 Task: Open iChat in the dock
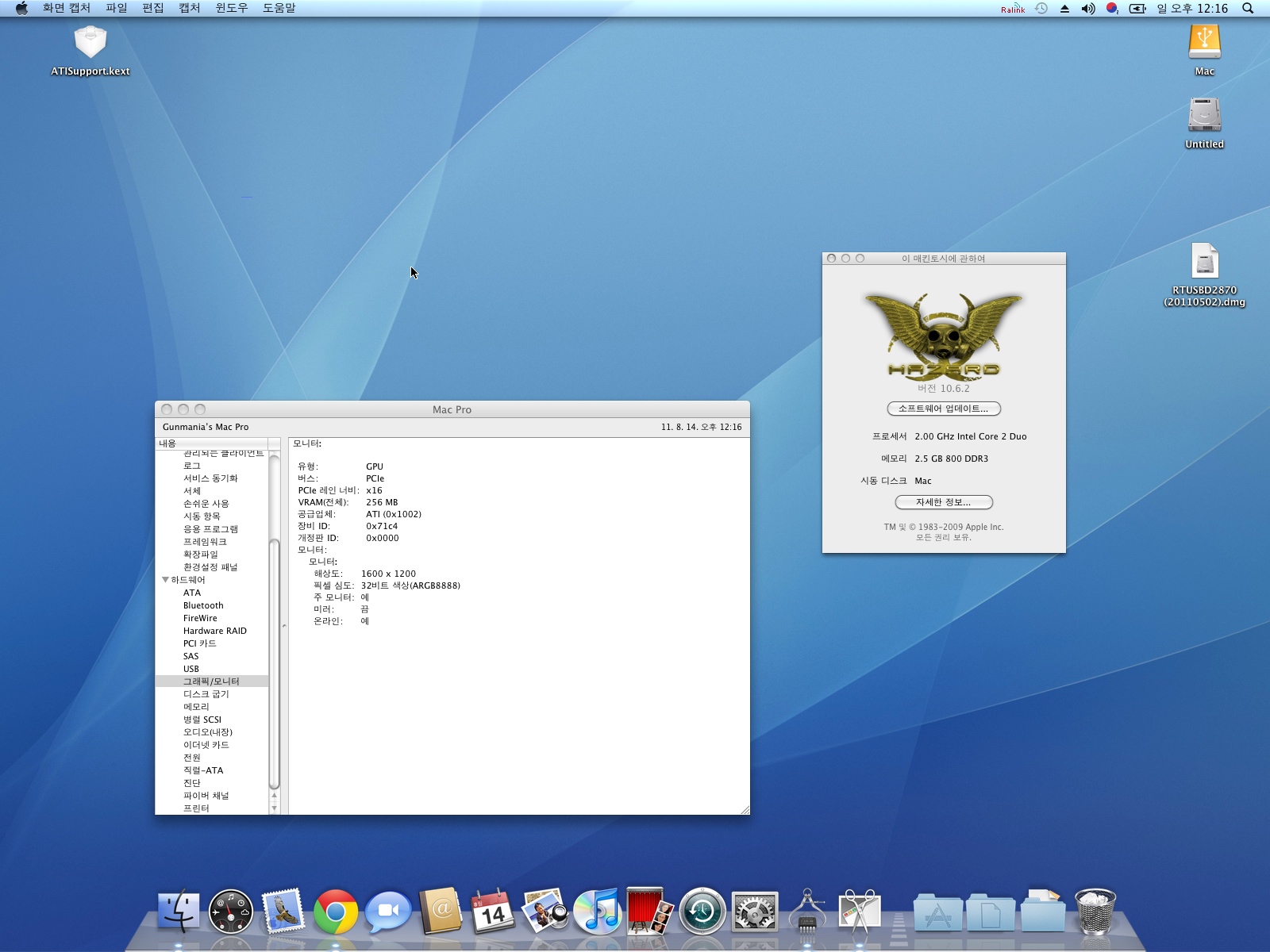[x=388, y=911]
